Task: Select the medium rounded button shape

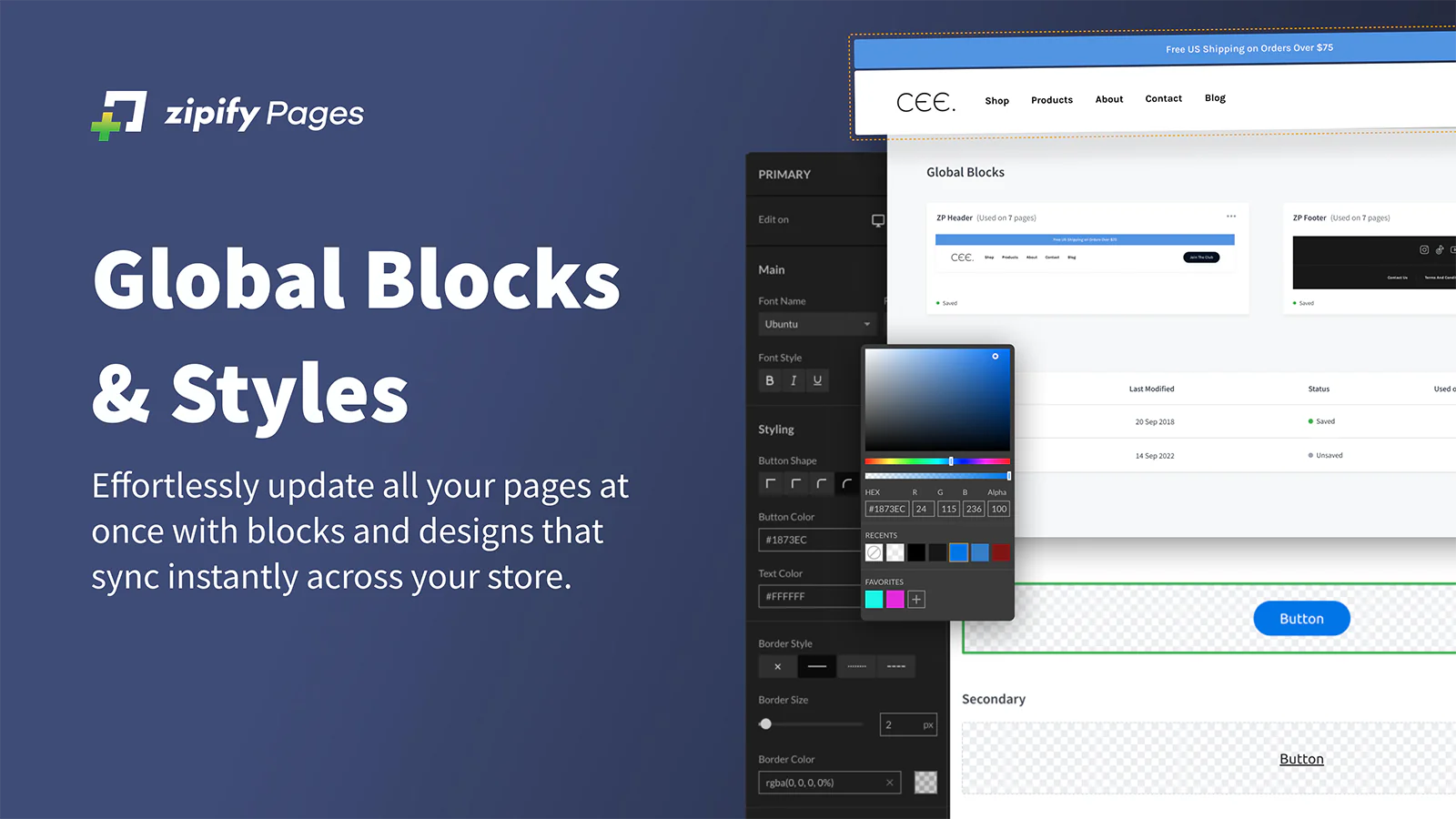Action: point(822,483)
